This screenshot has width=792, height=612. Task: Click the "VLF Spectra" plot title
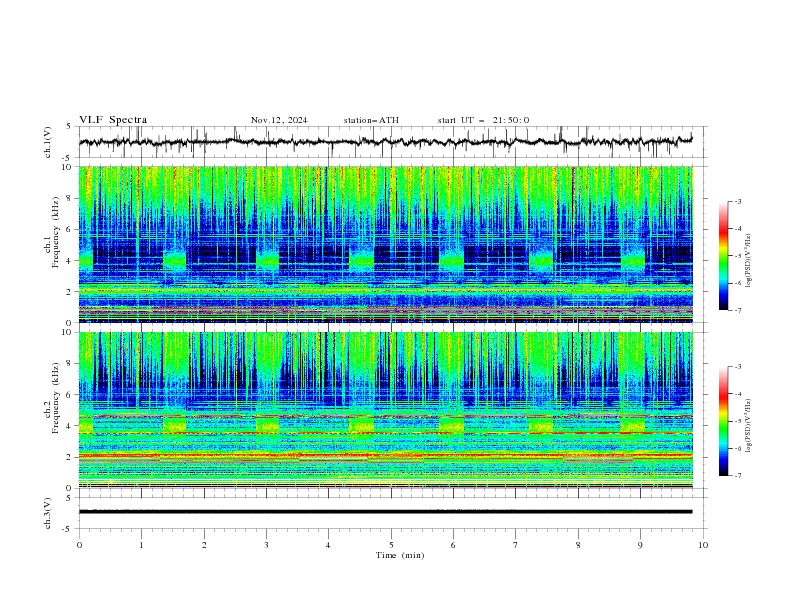point(113,120)
